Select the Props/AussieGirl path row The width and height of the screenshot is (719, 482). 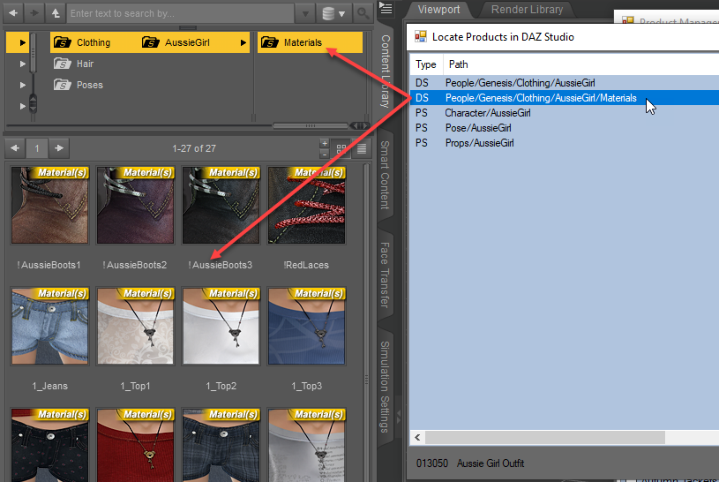(x=479, y=143)
